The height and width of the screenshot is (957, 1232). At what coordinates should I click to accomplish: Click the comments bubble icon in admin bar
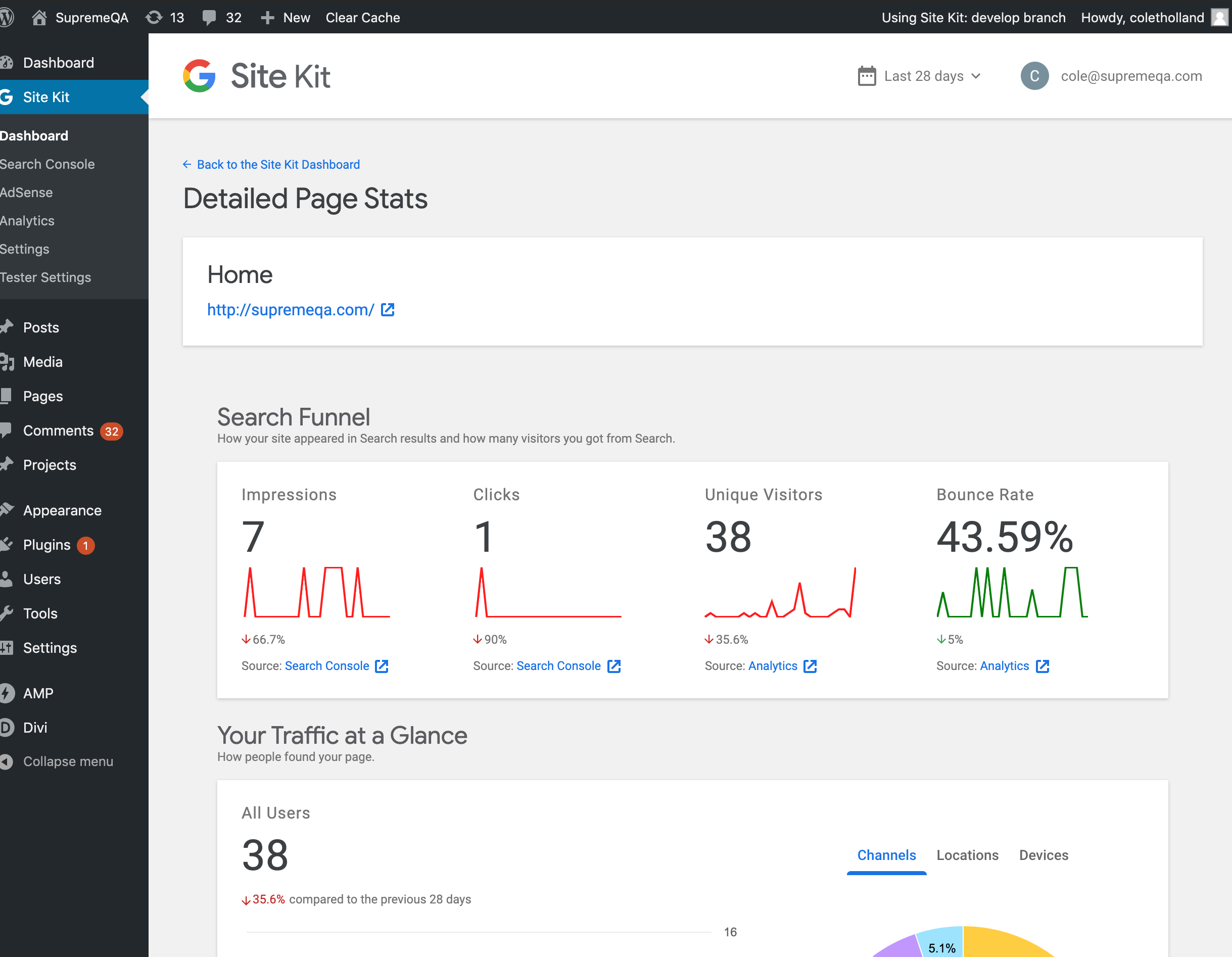[209, 18]
